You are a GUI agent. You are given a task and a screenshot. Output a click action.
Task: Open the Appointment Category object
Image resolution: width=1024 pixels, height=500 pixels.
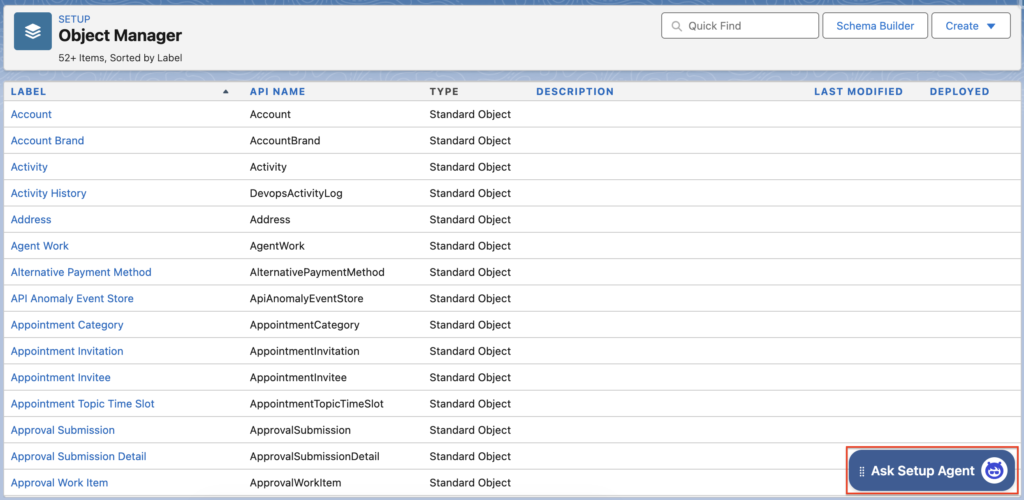67,325
